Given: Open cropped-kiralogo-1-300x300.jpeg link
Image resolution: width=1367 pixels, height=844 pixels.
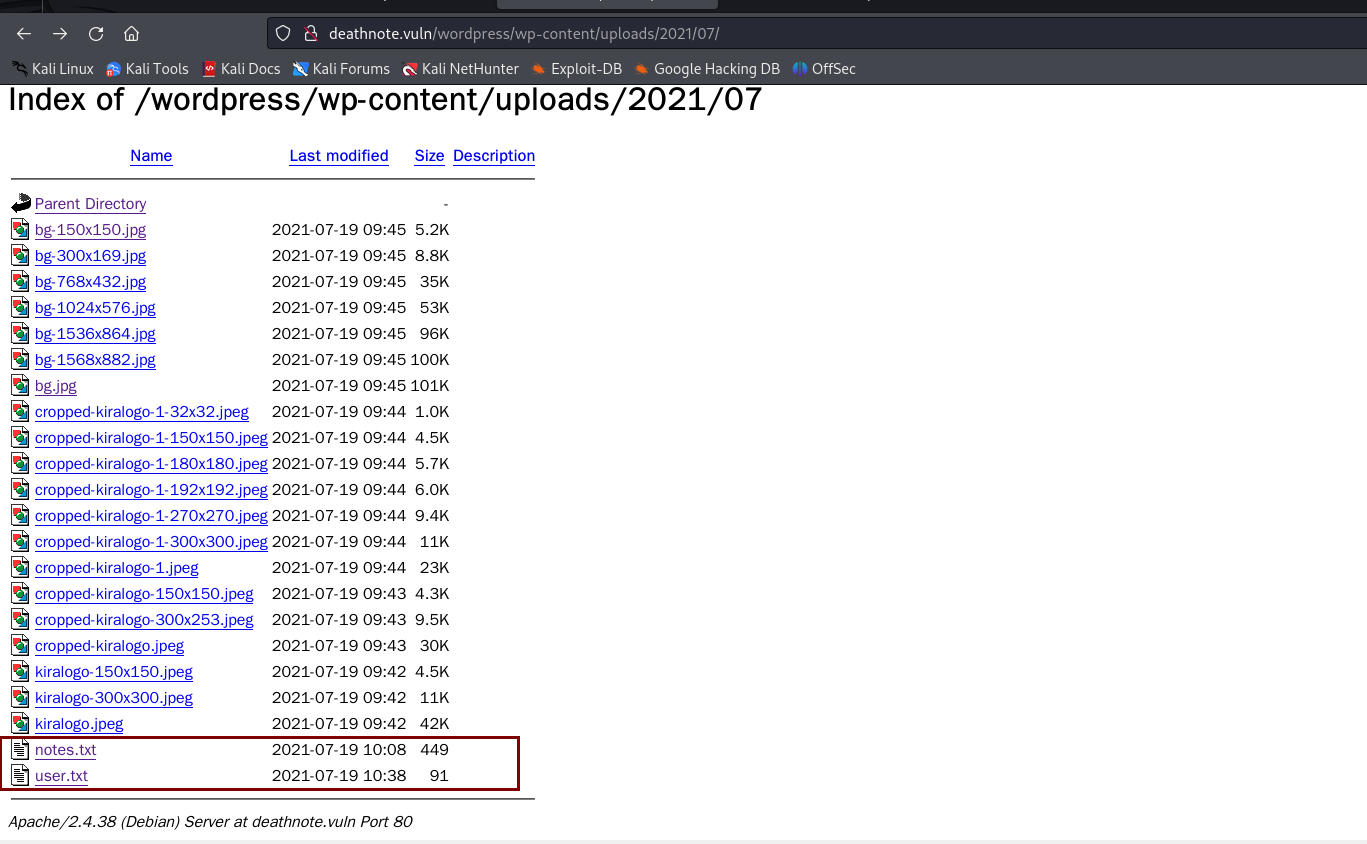Looking at the screenshot, I should pos(151,542).
